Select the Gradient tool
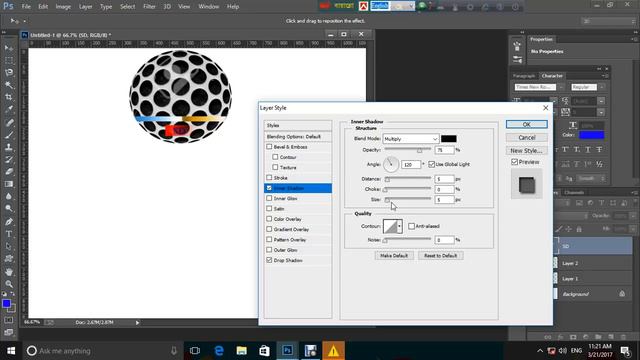Image resolution: width=640 pixels, height=360 pixels. pos(9,184)
